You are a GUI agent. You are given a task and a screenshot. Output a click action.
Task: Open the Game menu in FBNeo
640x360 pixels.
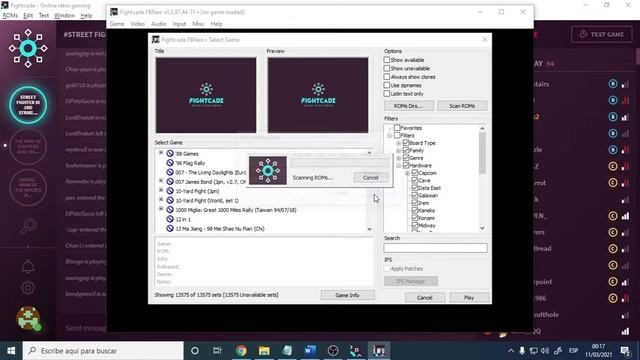(x=117, y=24)
